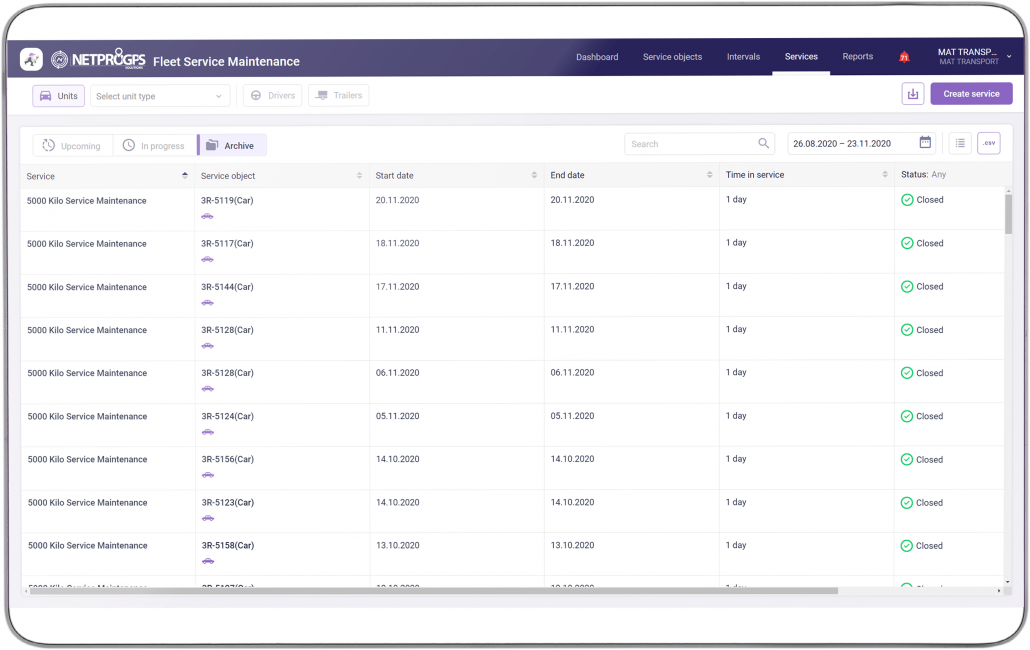Image resolution: width=1030 pixels, height=650 pixels.
Task: Open the Status: Any column filter
Action: (923, 175)
